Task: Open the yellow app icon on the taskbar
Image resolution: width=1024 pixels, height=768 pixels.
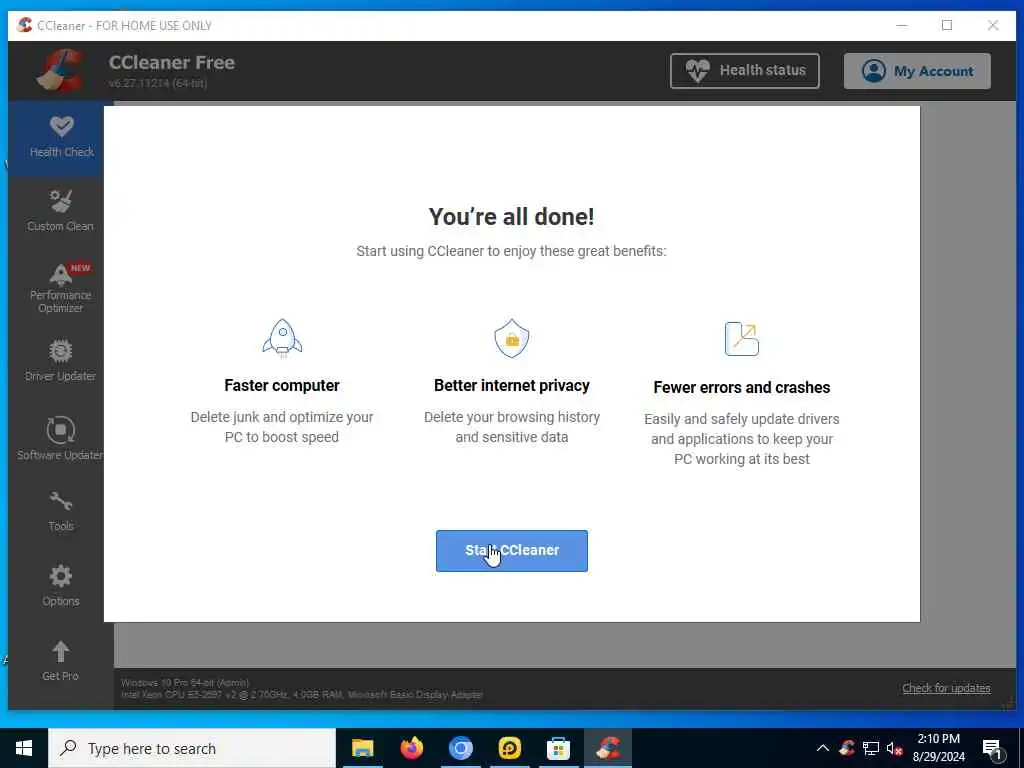Action: click(x=509, y=748)
